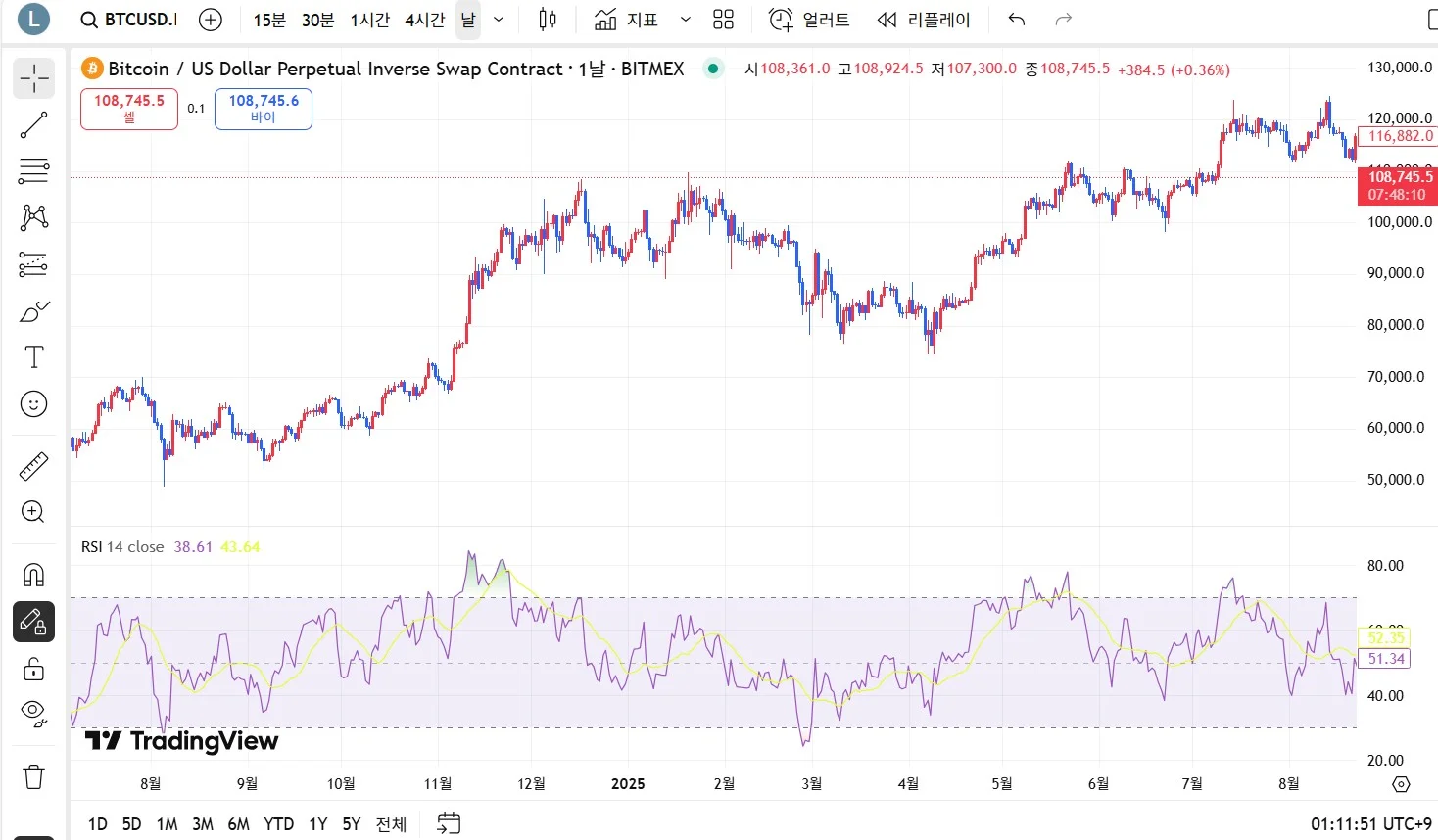The width and height of the screenshot is (1438, 840).
Task: Click the zoom in magnifier tool
Action: 33,512
